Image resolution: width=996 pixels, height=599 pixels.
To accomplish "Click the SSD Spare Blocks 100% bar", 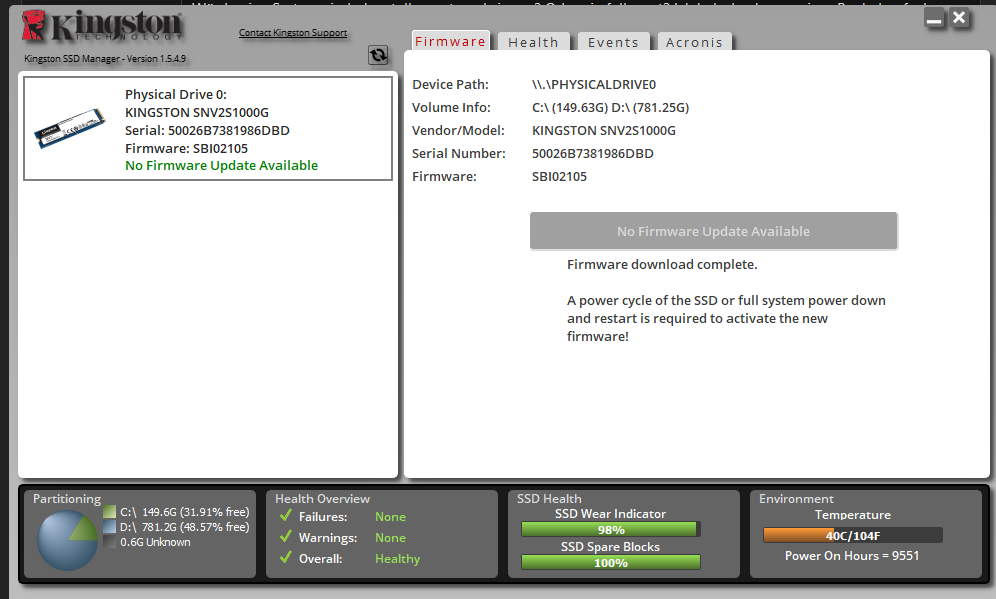I will [610, 562].
